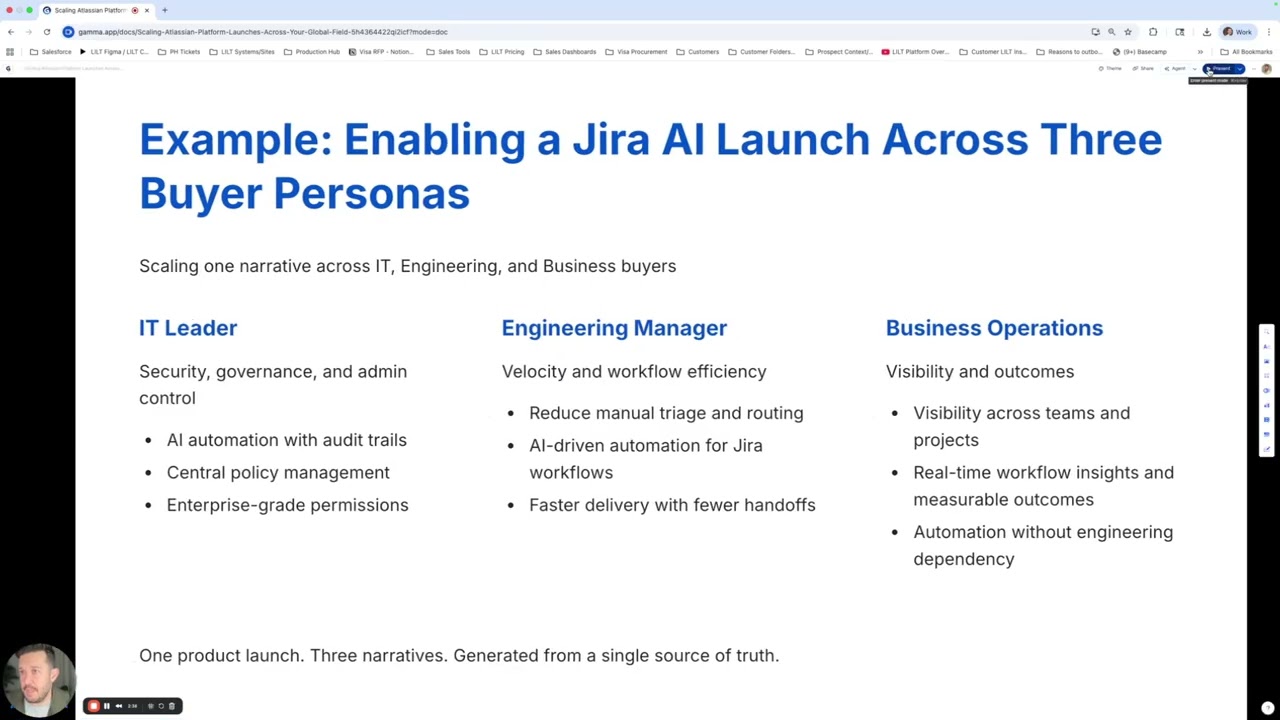Viewport: 1280px width, 720px height.
Task: Click the presenter webcam bubble
Action: coord(38,680)
